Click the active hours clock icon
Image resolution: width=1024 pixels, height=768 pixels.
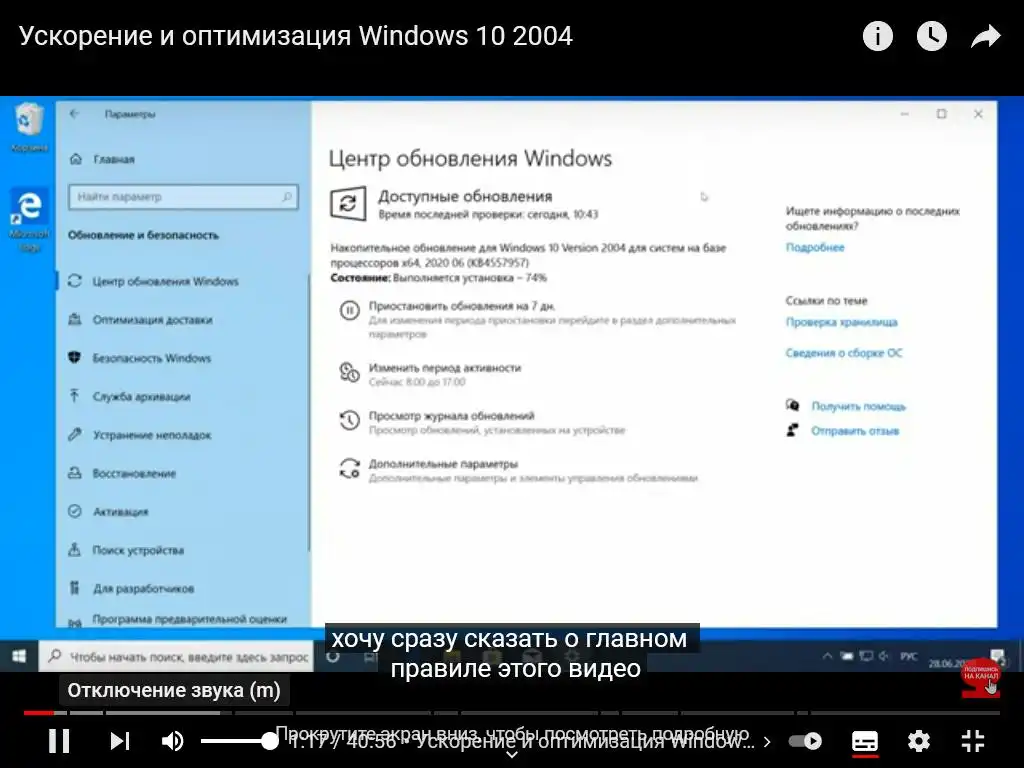[x=349, y=372]
